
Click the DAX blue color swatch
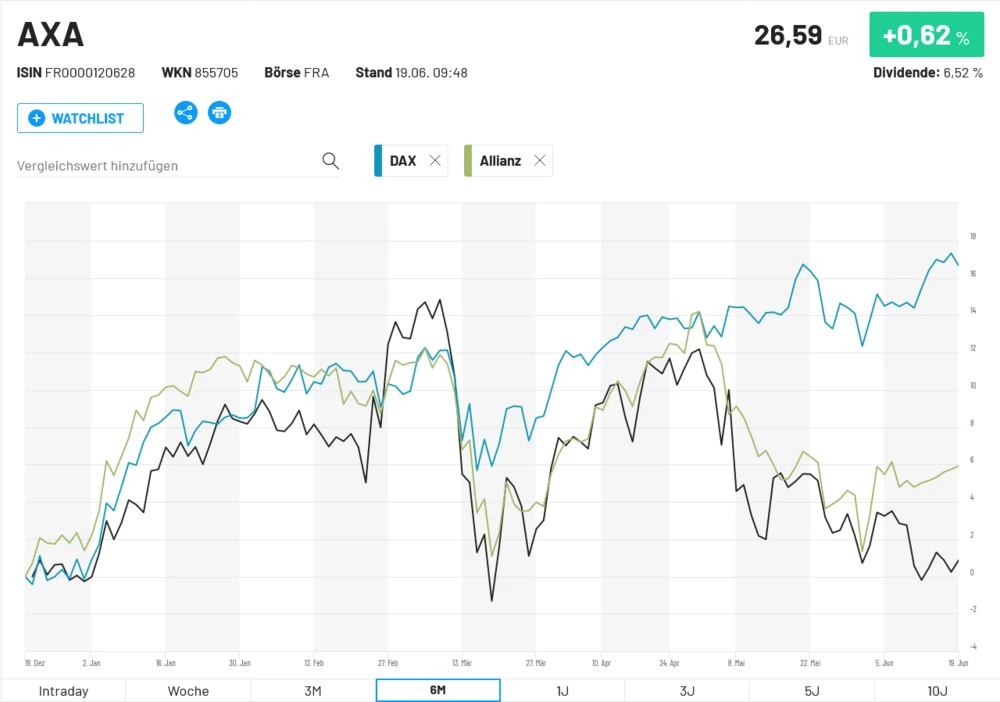click(x=378, y=161)
